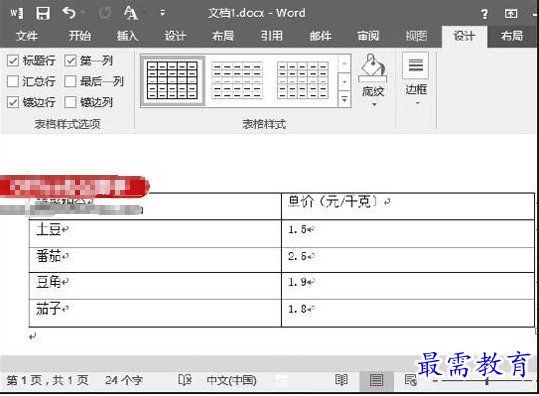The image size is (539, 396).
Task: Click the Word application icon in the title bar
Action: [16, 13]
